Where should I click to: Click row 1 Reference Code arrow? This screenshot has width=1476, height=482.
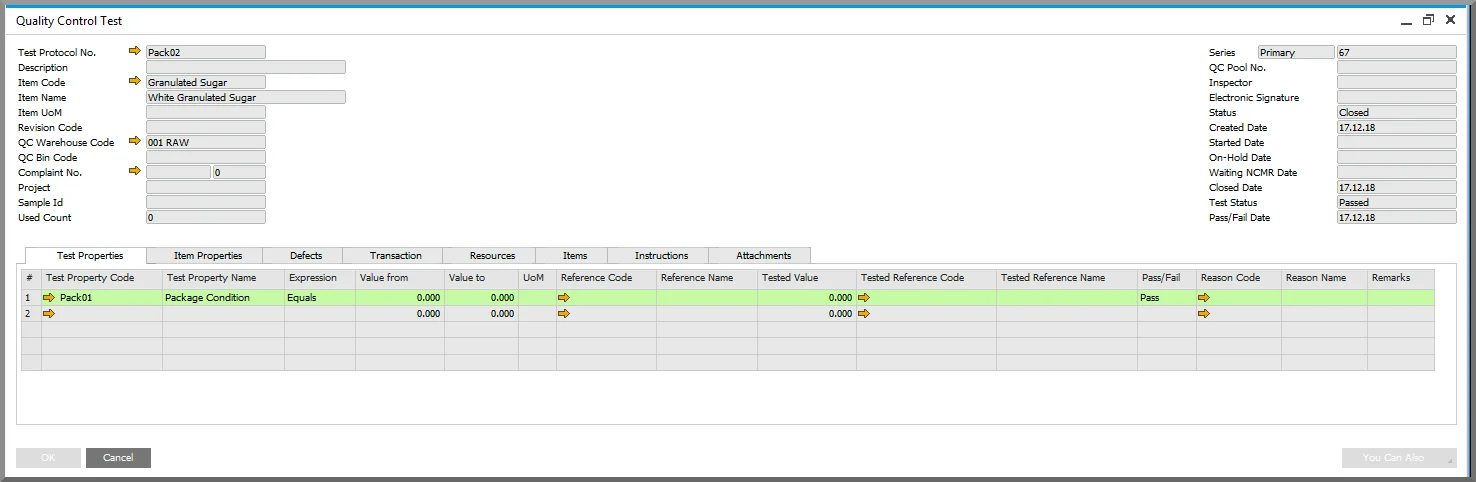pyautogui.click(x=565, y=298)
